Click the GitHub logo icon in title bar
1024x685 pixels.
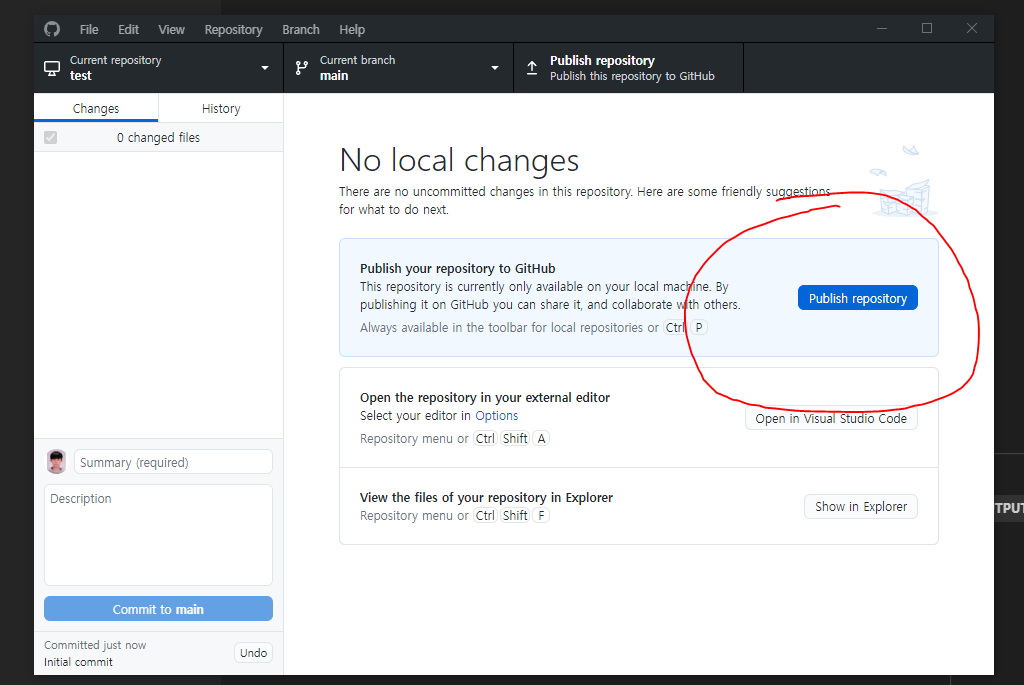tap(52, 29)
